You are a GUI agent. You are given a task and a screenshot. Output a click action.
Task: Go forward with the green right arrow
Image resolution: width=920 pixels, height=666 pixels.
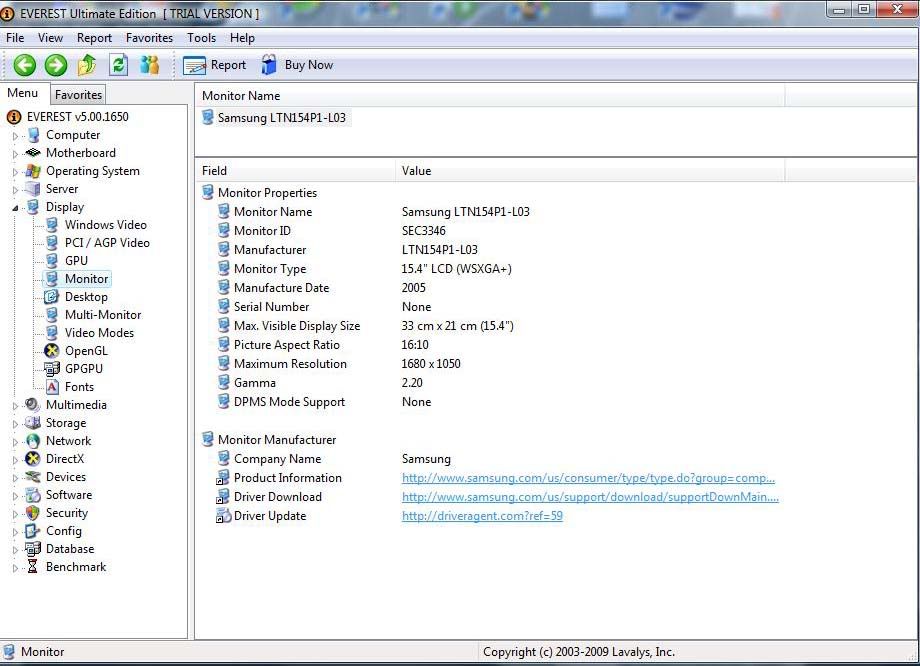coord(56,65)
